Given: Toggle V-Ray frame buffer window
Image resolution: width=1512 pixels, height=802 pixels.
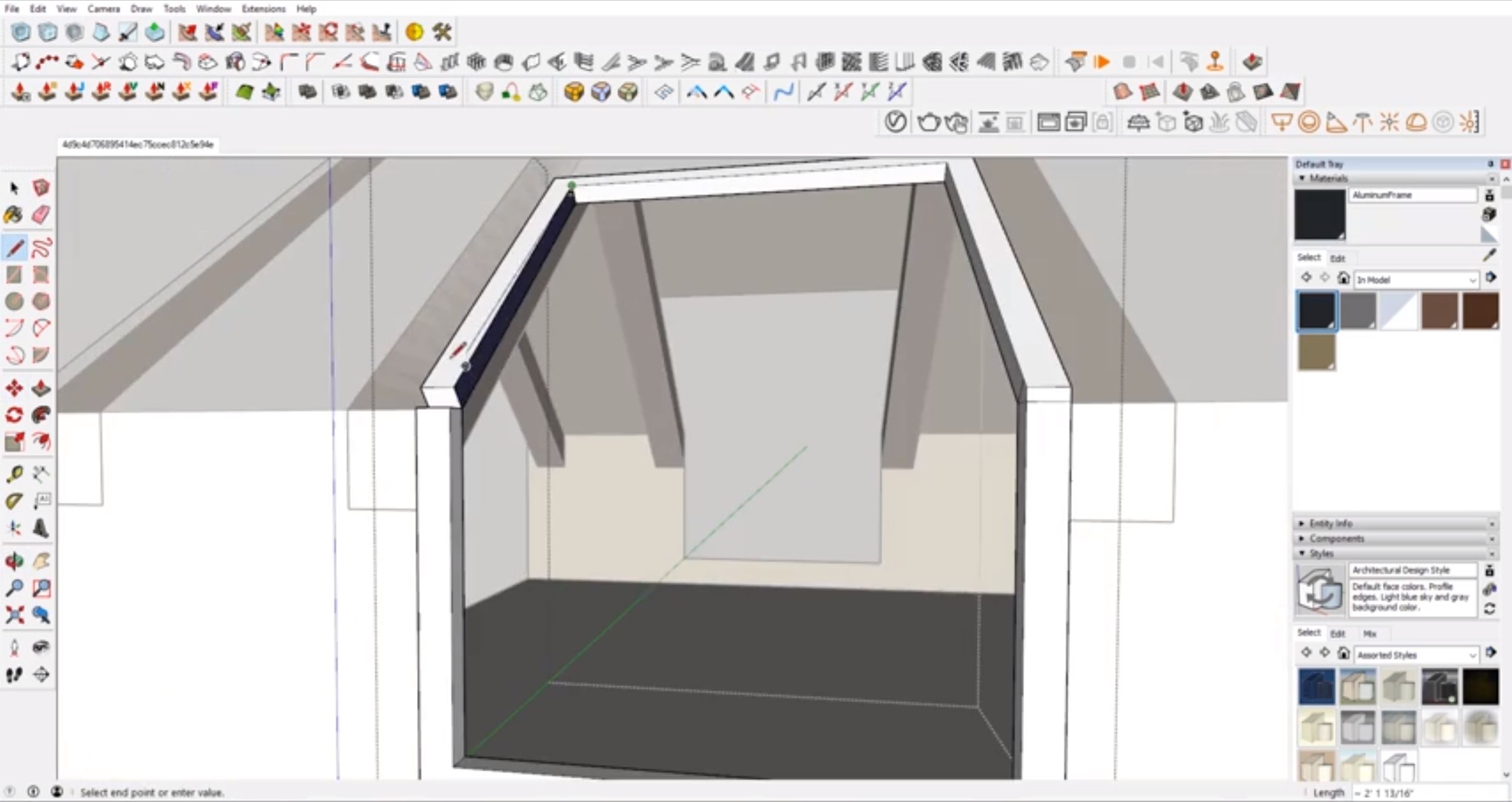Looking at the screenshot, I should coord(1048,123).
